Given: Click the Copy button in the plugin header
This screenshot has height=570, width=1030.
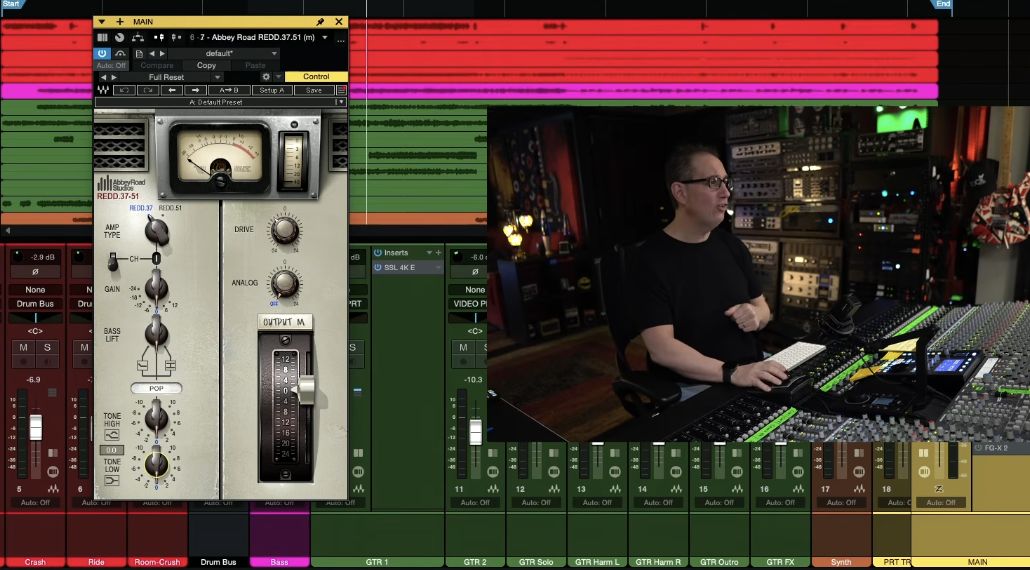Looking at the screenshot, I should click(206, 65).
